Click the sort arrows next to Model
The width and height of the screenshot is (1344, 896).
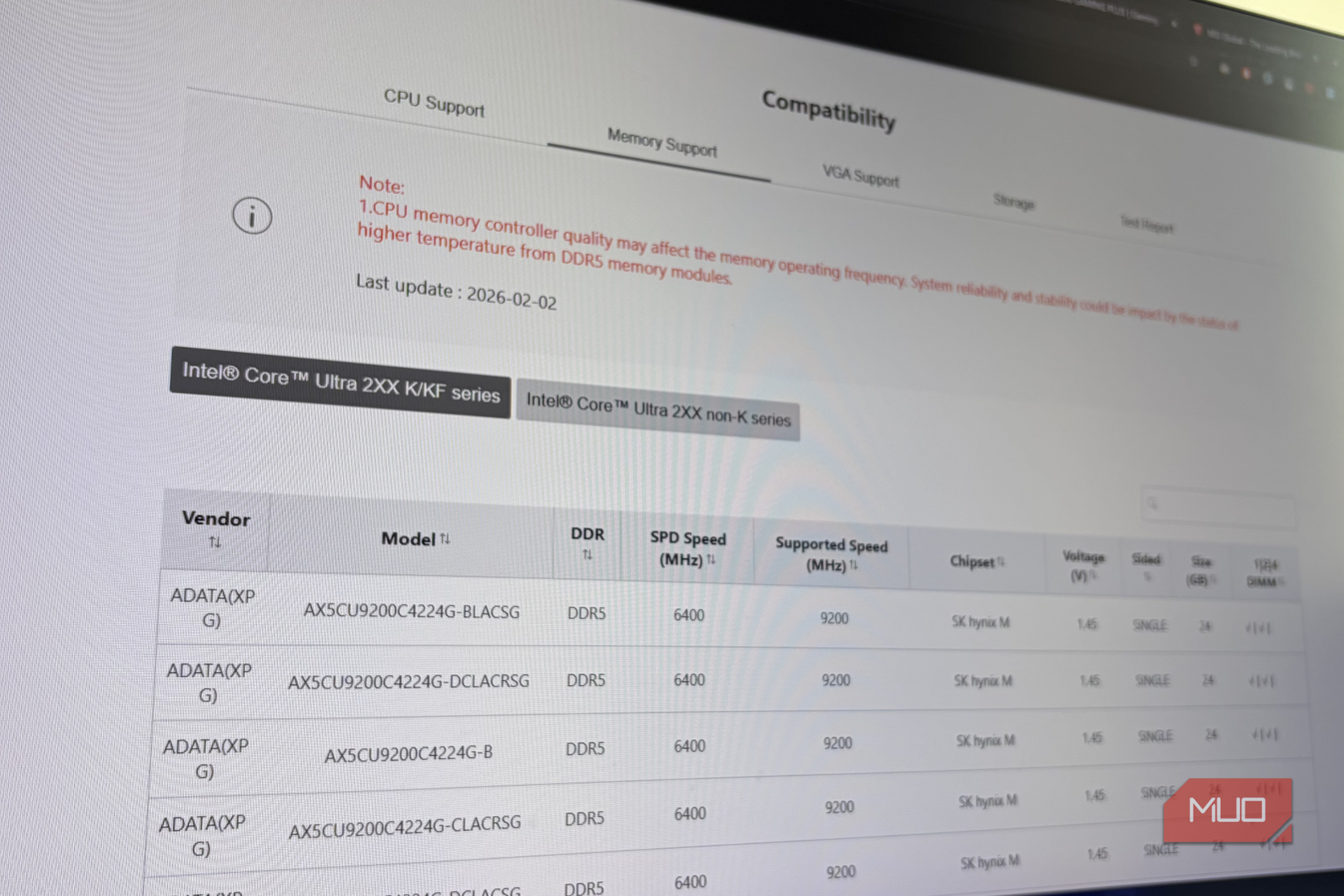(x=445, y=539)
